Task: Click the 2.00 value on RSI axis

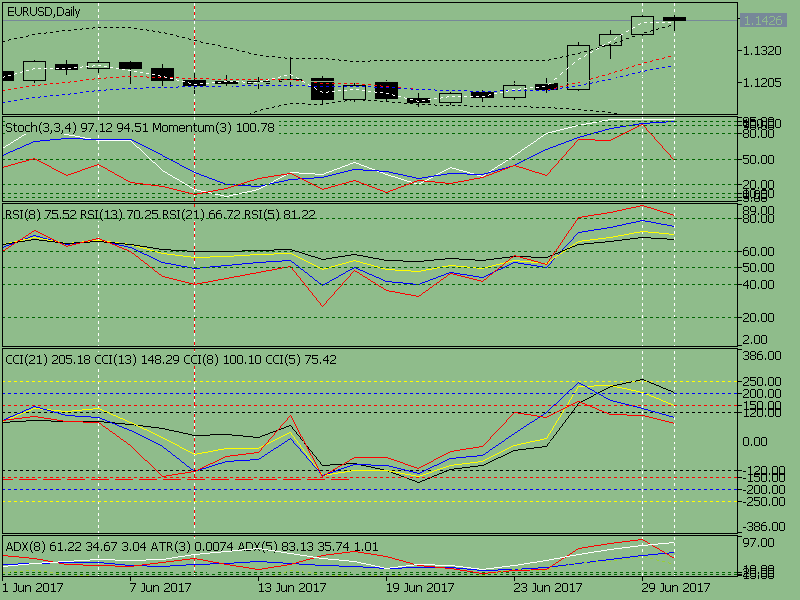Action: tap(755, 340)
